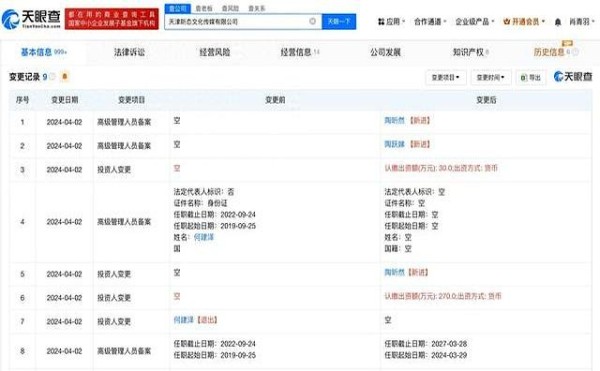Open the 基本信息 section tab
Viewport: 600px width, 371px height.
click(44, 52)
